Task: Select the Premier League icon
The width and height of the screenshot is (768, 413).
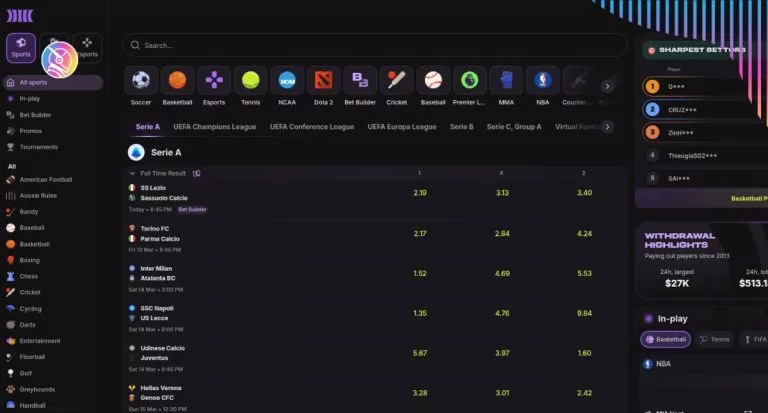Action: (469, 80)
